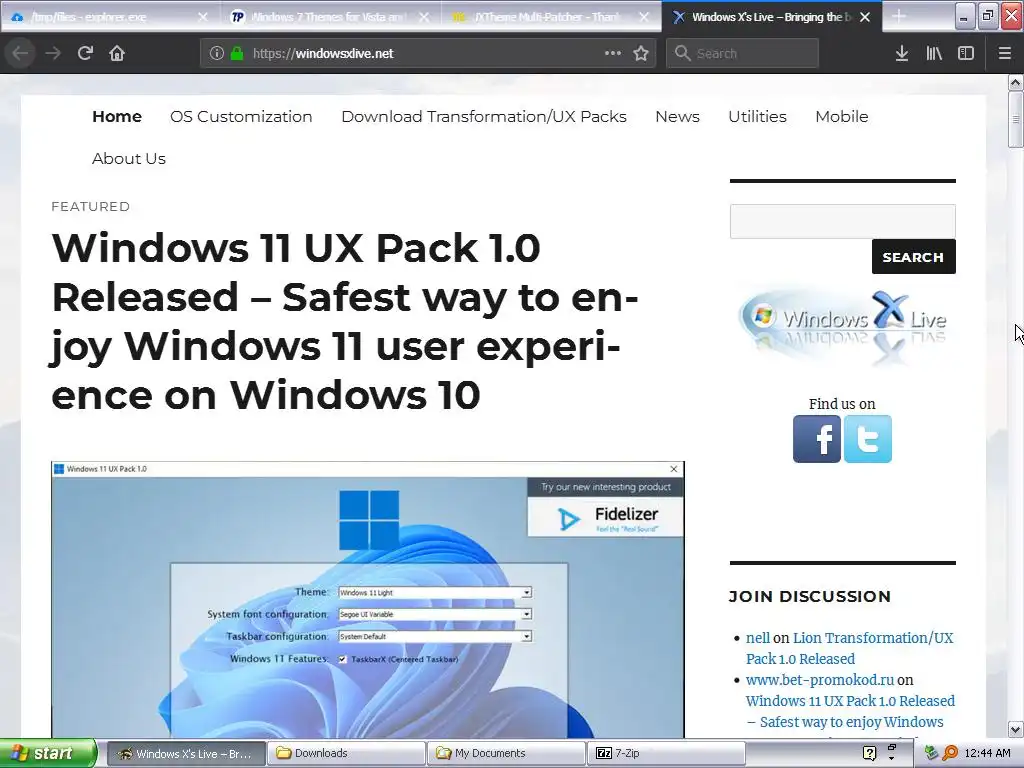The height and width of the screenshot is (768, 1024).
Task: Open the Firefox hamburger menu
Action: pos(1005,53)
